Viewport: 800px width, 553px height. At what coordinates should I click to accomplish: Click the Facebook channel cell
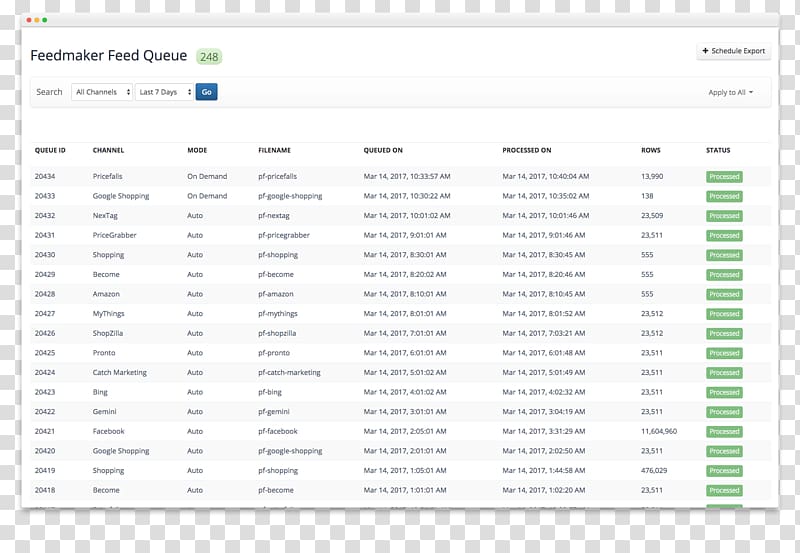pos(108,431)
